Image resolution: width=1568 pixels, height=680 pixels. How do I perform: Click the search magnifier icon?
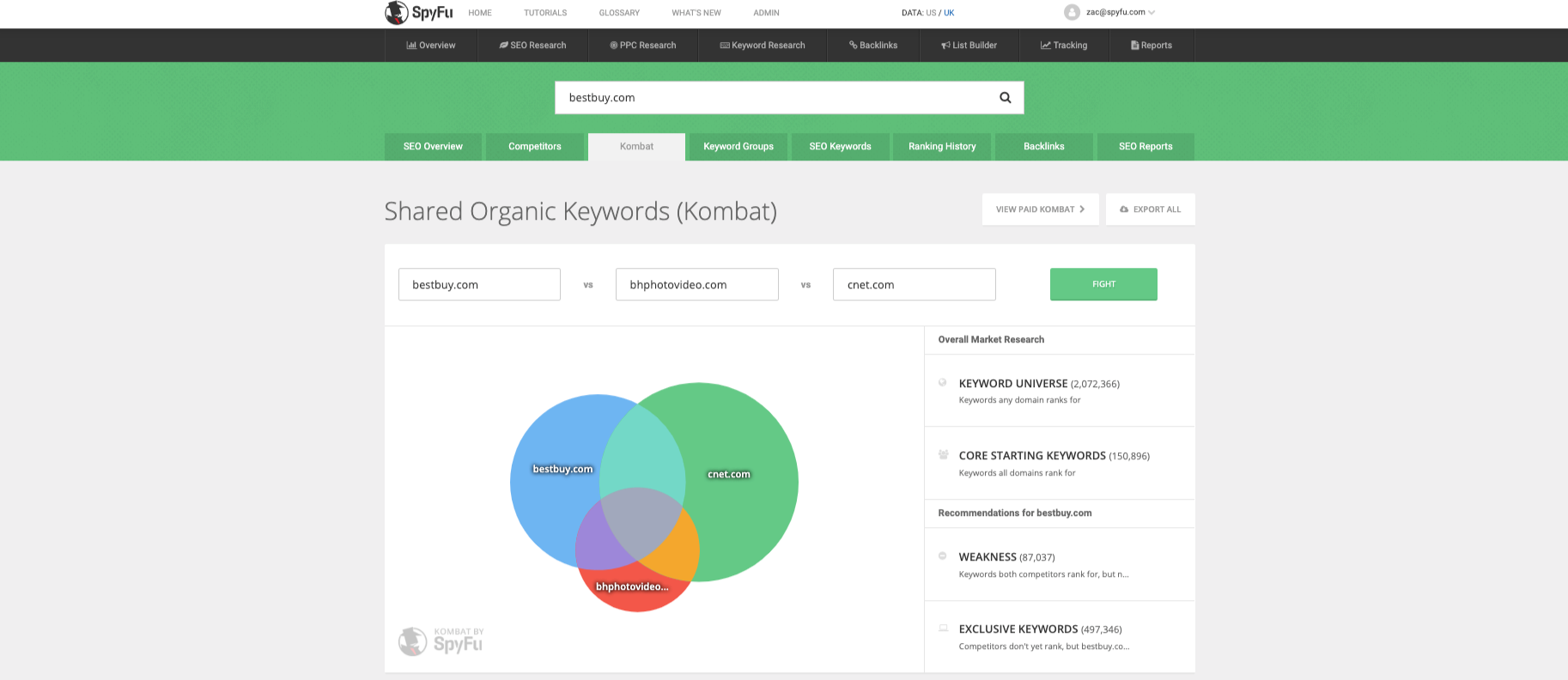coord(1006,98)
